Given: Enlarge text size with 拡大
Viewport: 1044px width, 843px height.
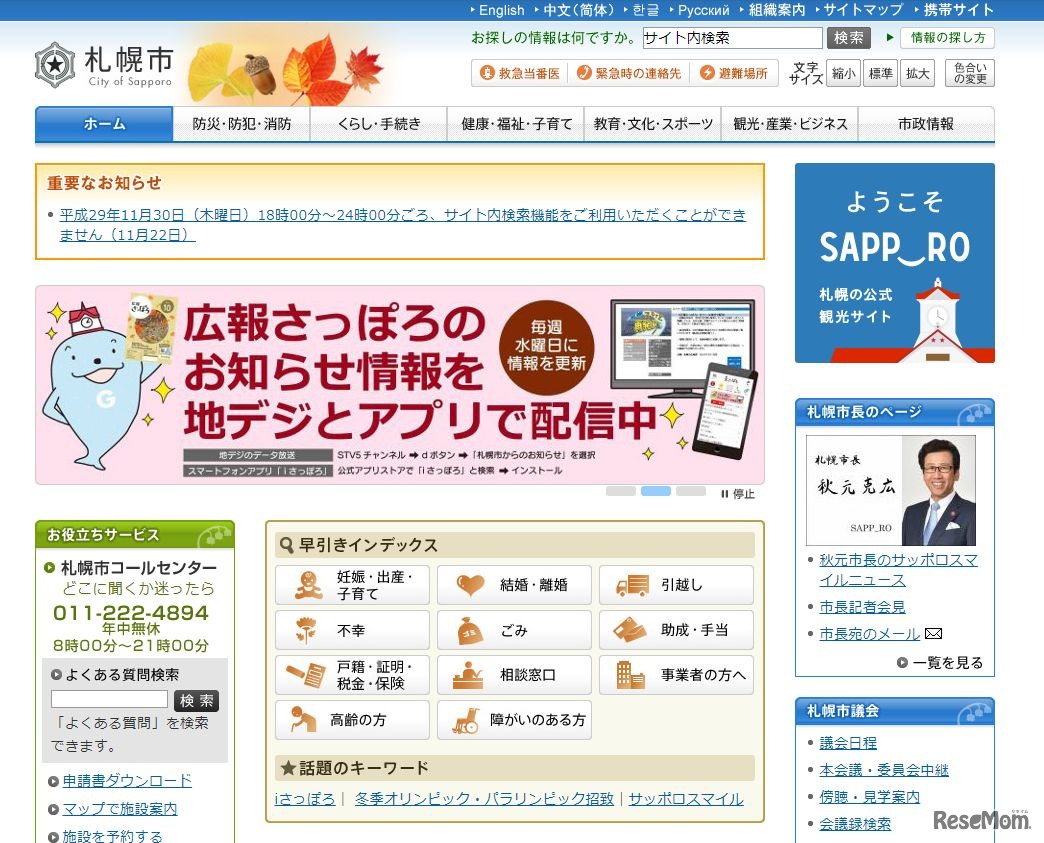Looking at the screenshot, I should 917,73.
